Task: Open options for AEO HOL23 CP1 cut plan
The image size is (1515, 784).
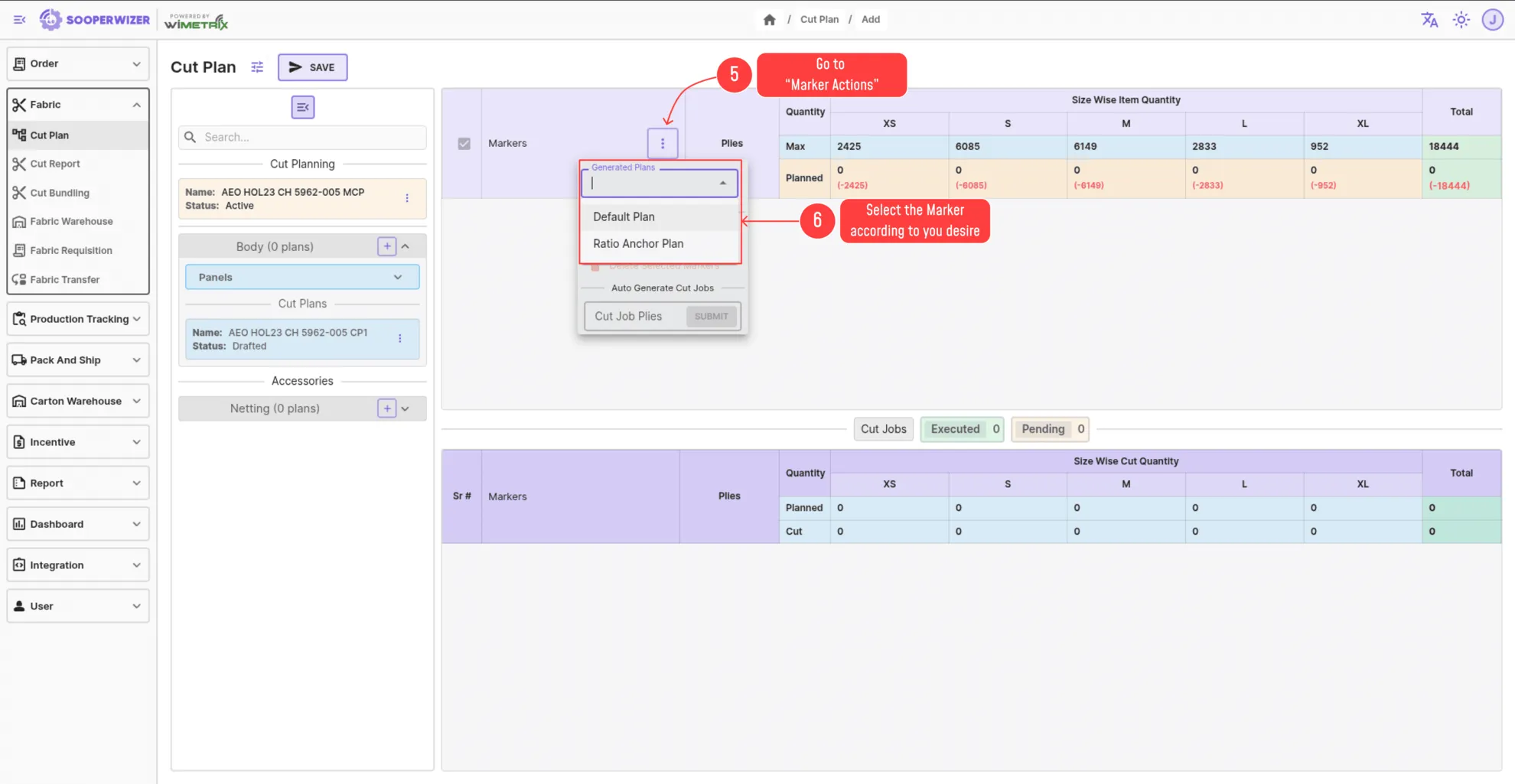Action: point(399,339)
